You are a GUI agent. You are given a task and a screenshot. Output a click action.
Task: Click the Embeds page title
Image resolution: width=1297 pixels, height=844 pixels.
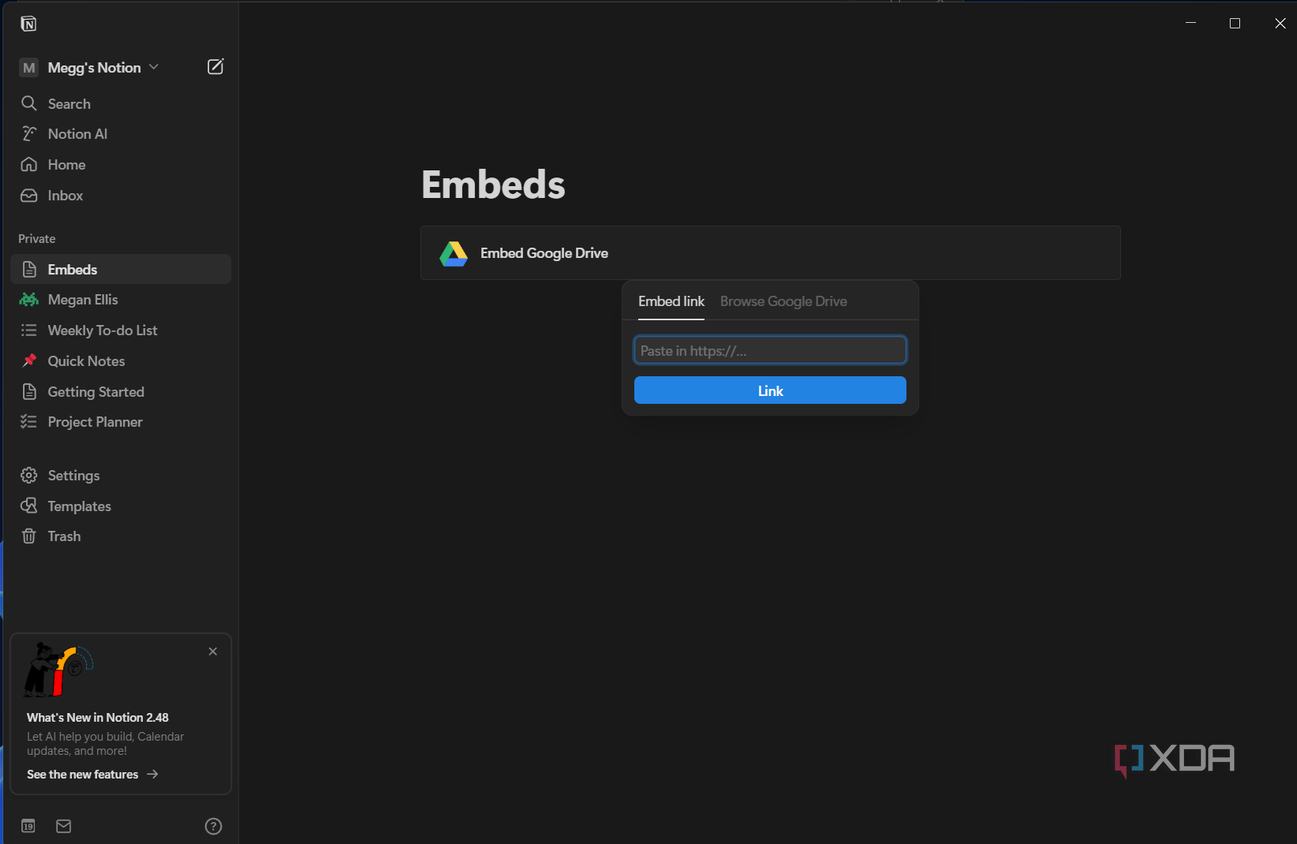[493, 185]
